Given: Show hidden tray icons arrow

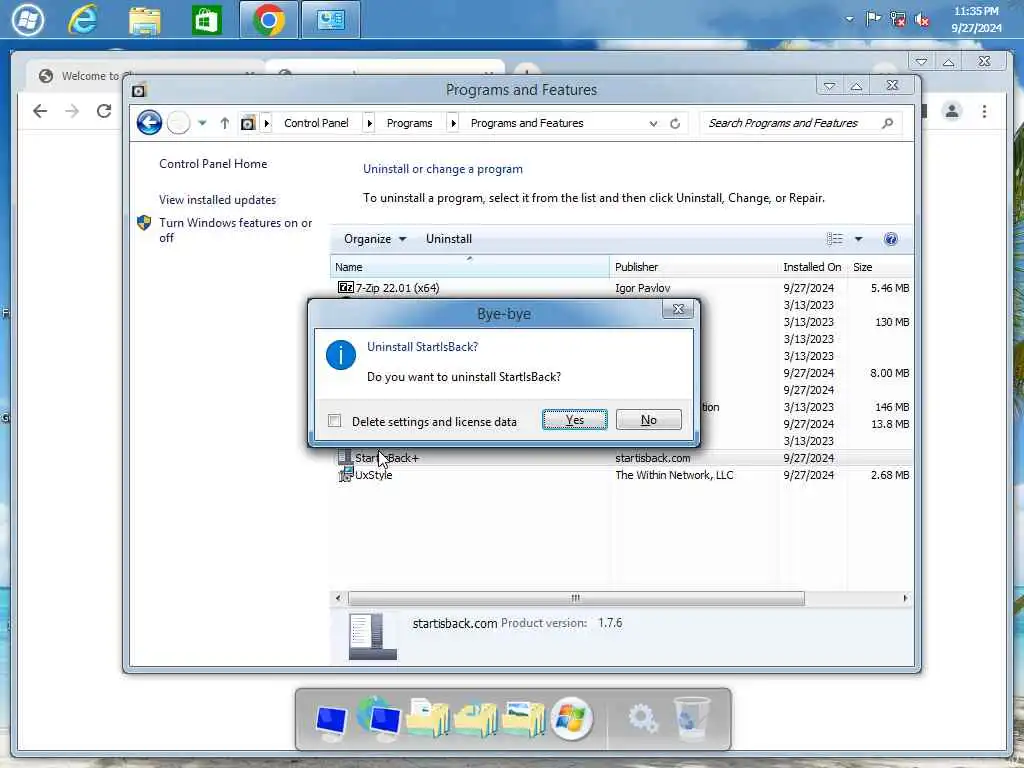Looking at the screenshot, I should click(849, 19).
